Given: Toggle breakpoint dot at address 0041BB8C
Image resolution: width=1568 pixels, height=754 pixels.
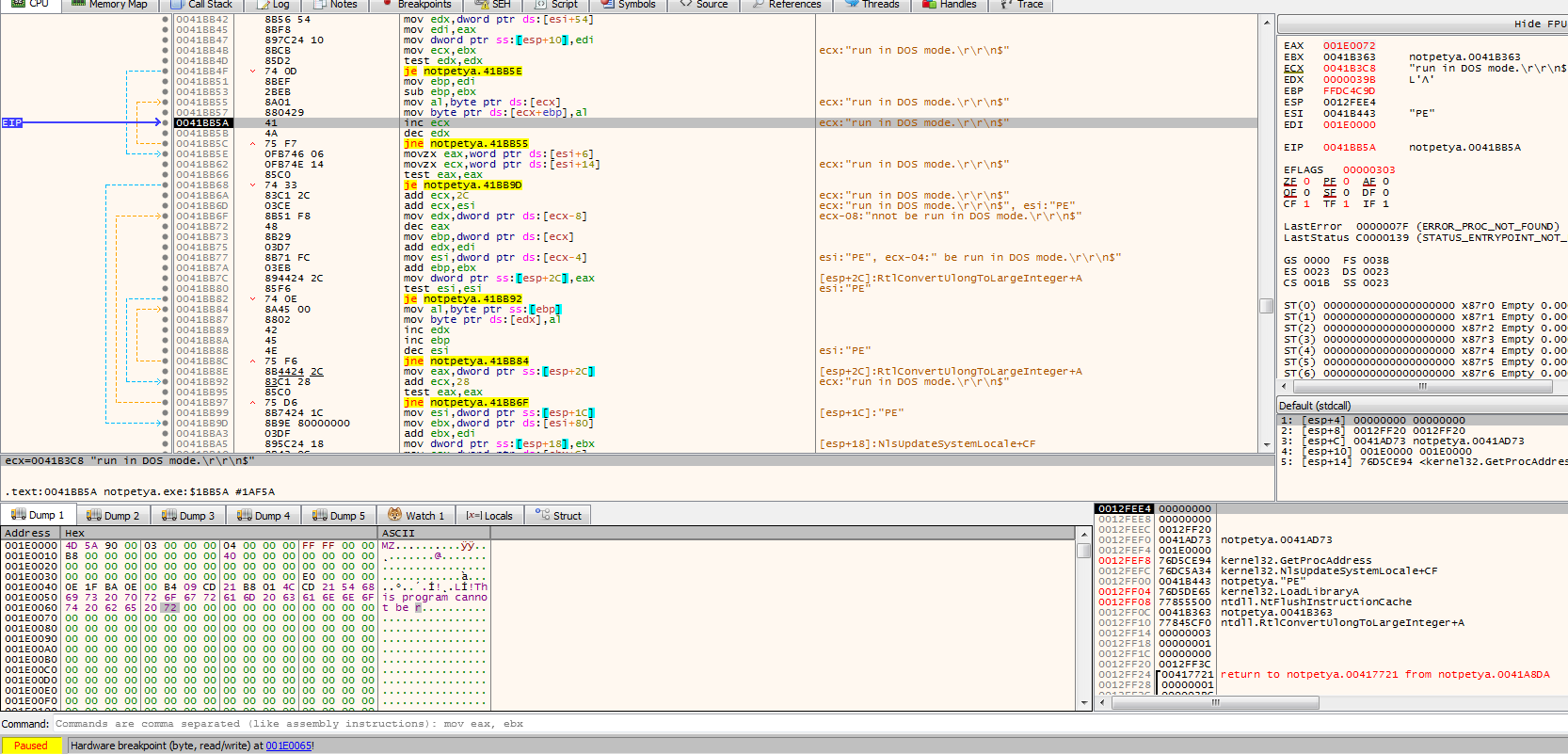Looking at the screenshot, I should tap(166, 361).
